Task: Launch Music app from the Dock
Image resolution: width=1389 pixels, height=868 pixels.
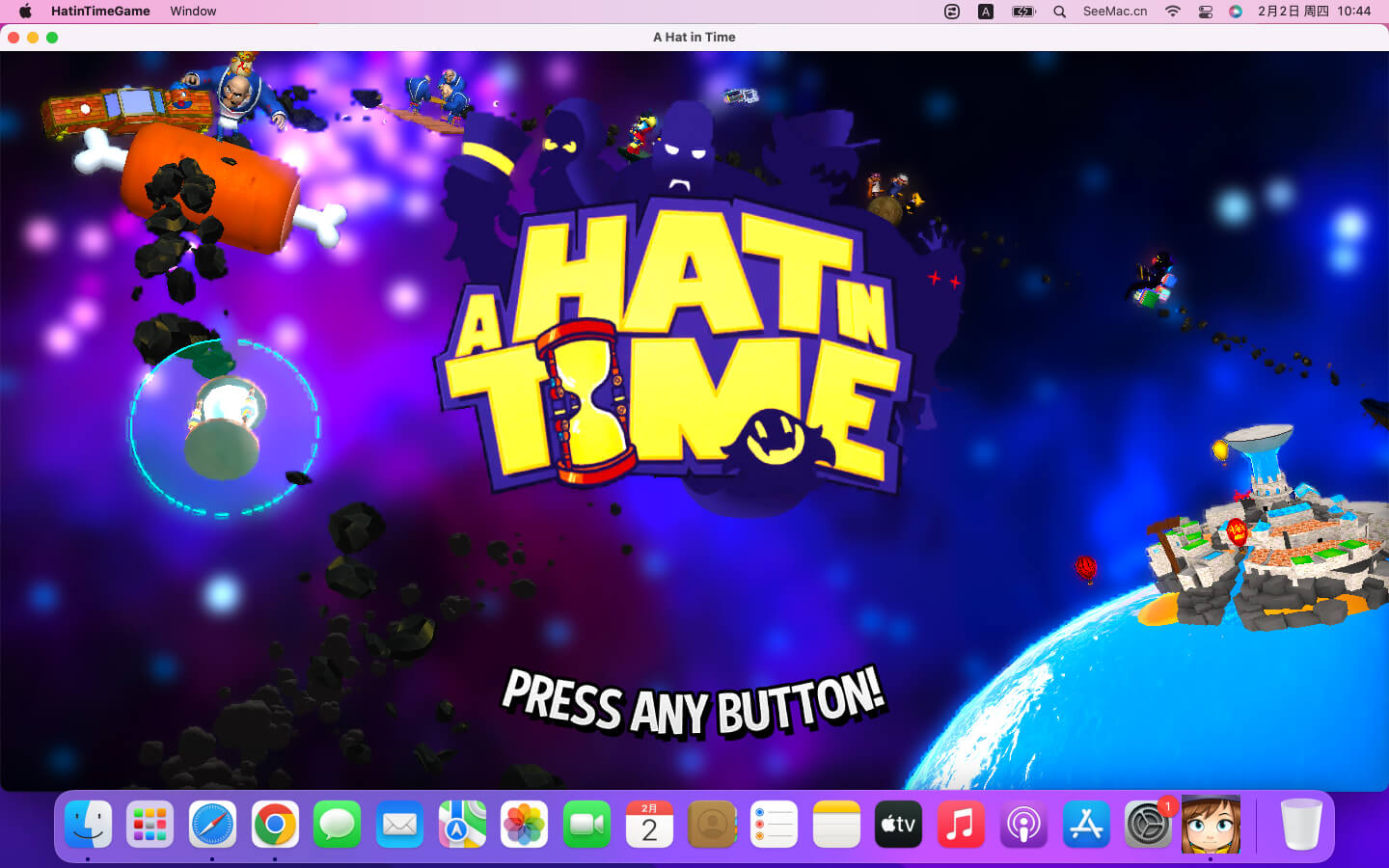Action: click(x=961, y=825)
